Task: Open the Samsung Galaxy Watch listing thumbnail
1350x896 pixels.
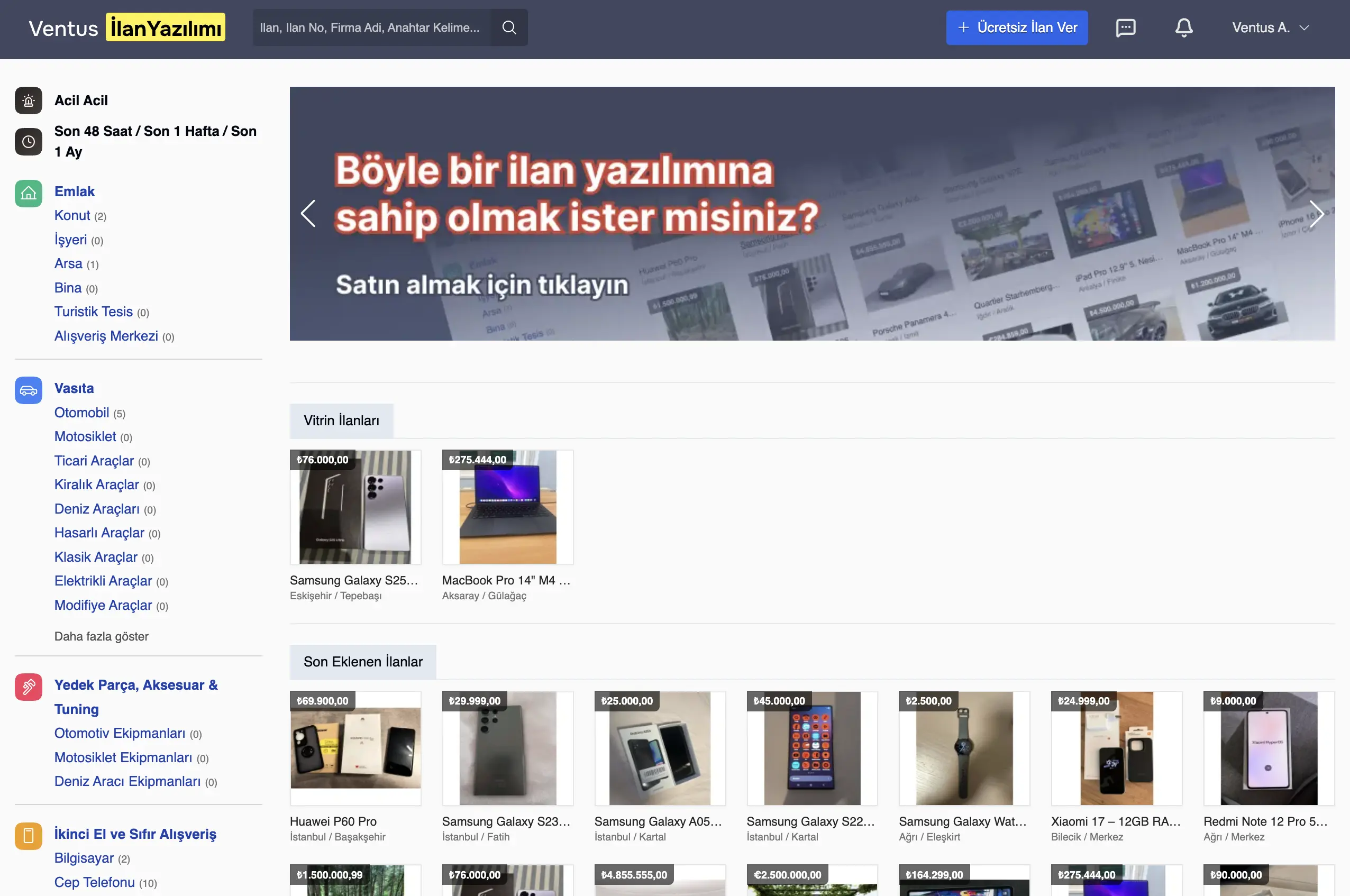Action: click(x=964, y=748)
